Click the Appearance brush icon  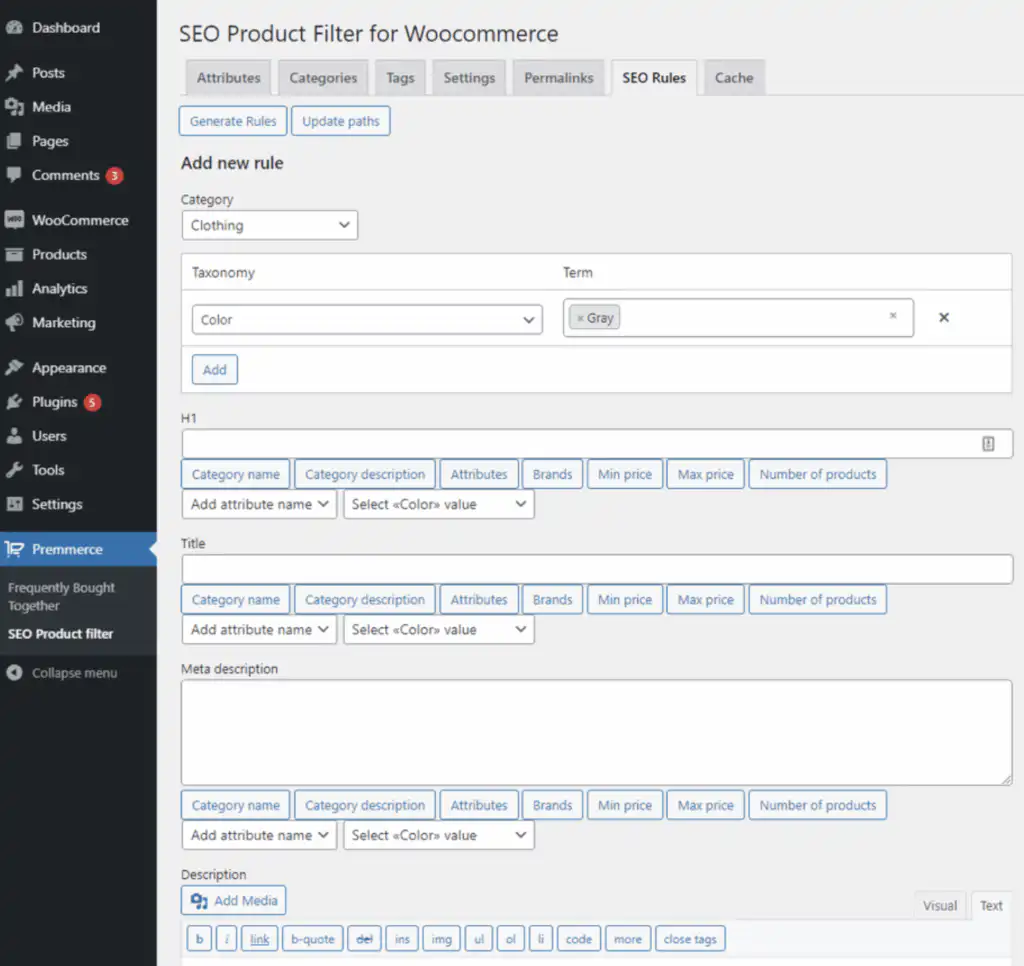pyautogui.click(x=14, y=368)
